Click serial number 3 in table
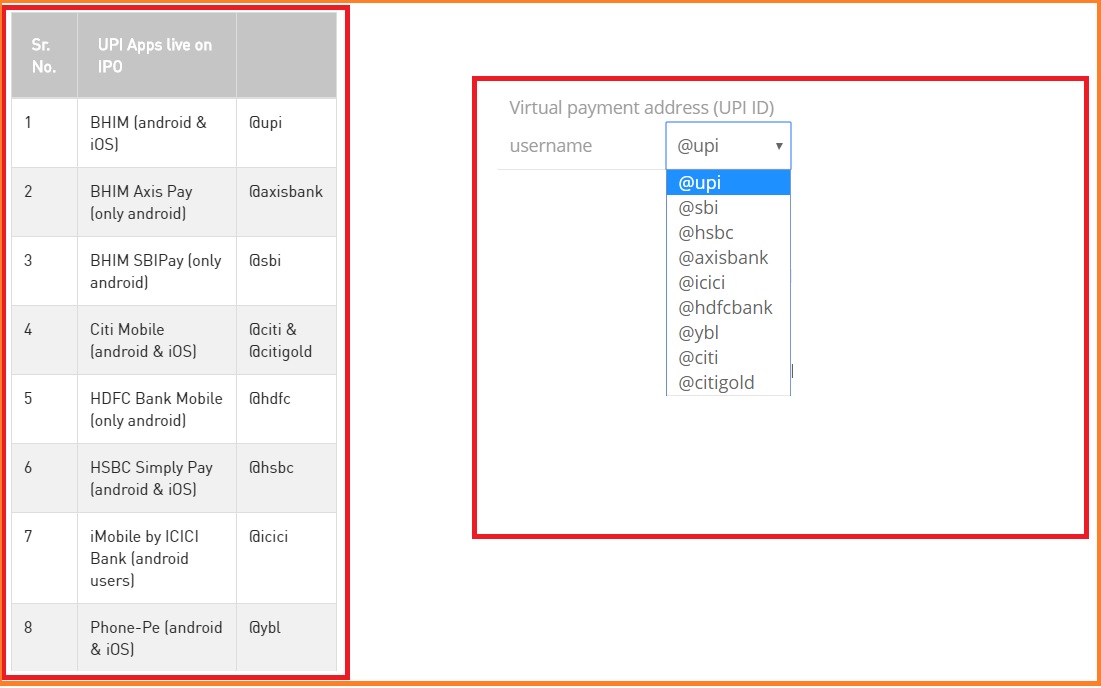 pos(44,271)
